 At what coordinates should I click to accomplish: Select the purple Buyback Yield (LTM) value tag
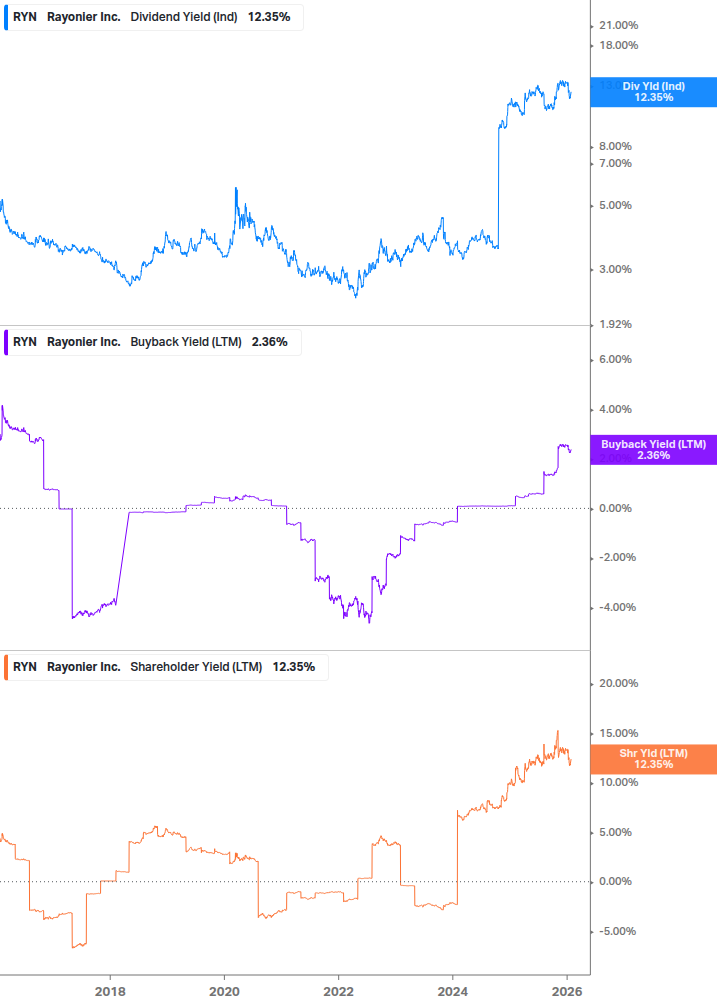click(x=654, y=450)
